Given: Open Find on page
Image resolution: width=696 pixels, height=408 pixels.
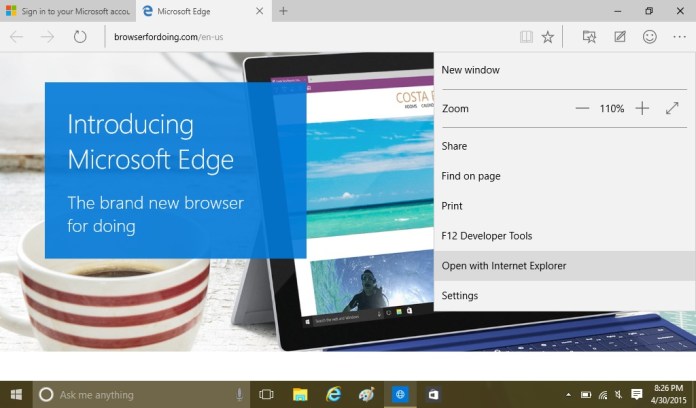Looking at the screenshot, I should click(565, 176).
